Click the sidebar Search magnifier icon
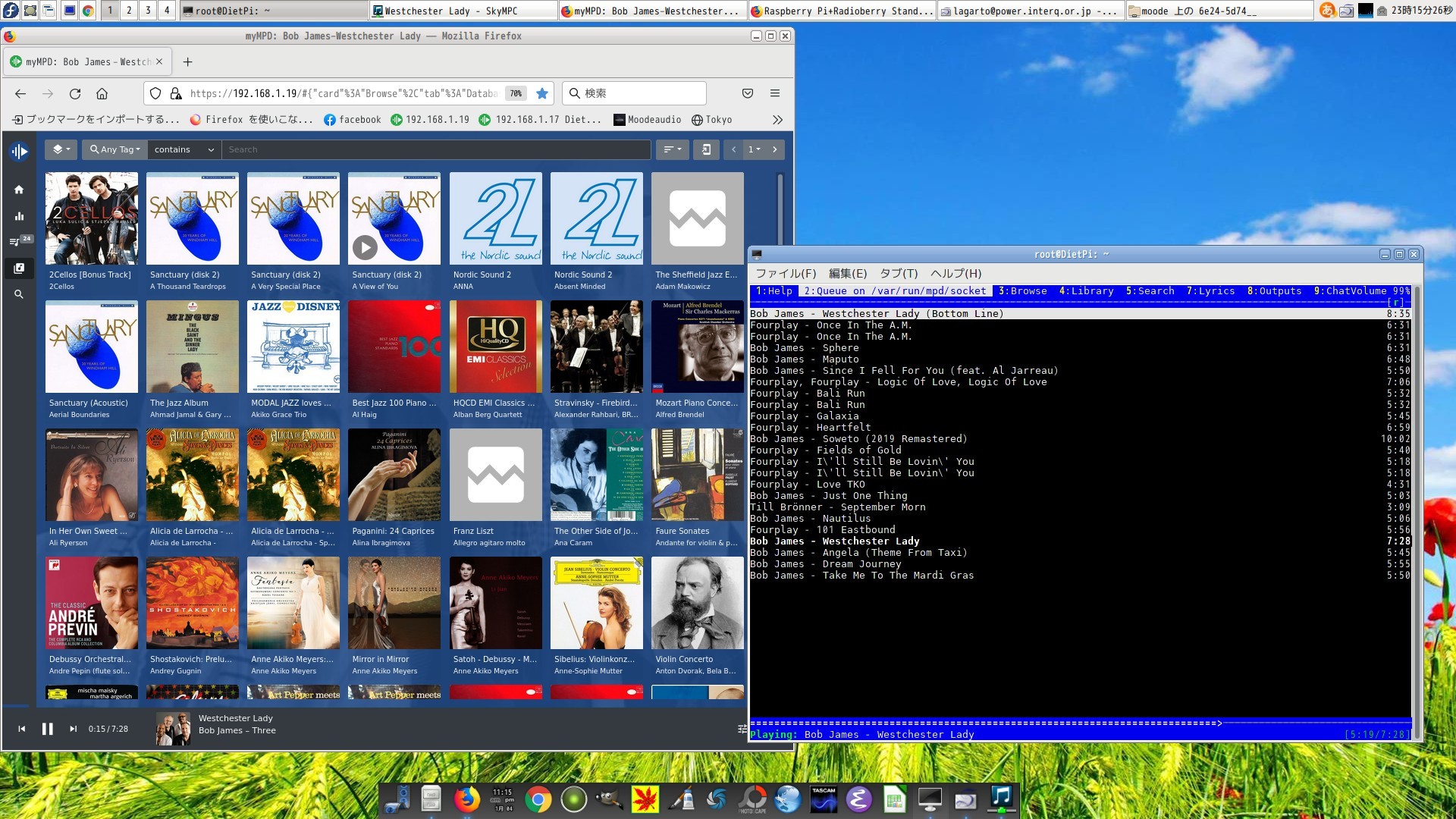1456x819 pixels. click(19, 294)
